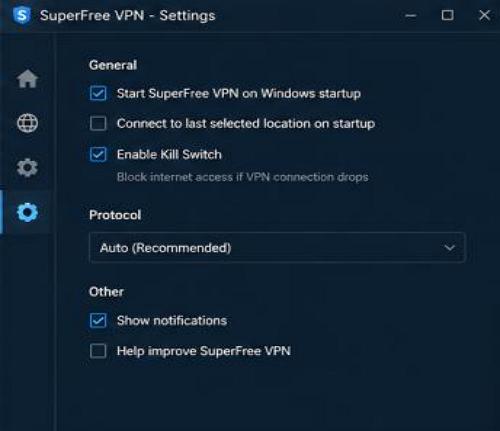The height and width of the screenshot is (431, 500).
Task: Click Help improve SuperFree VPN label
Action: click(x=204, y=351)
